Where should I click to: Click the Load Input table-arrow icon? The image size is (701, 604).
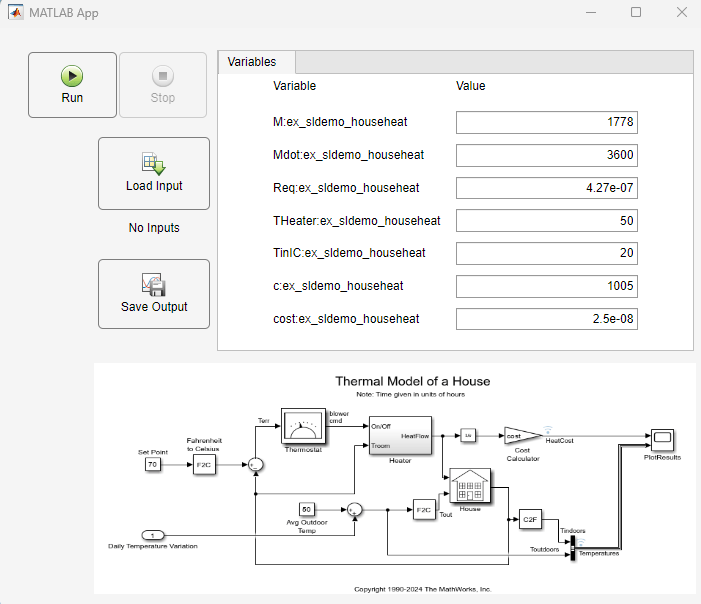154,164
